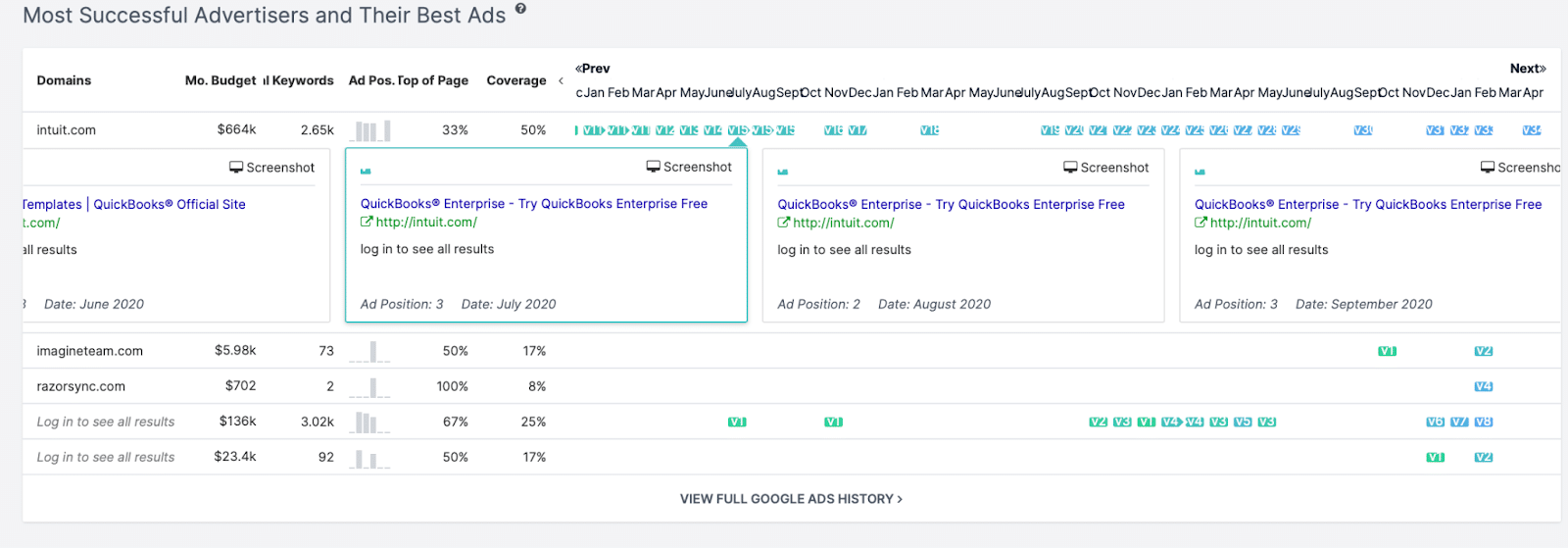Click small ad icon in September 2020 card
Viewport: 1568px width, 548px height.
click(x=1200, y=172)
